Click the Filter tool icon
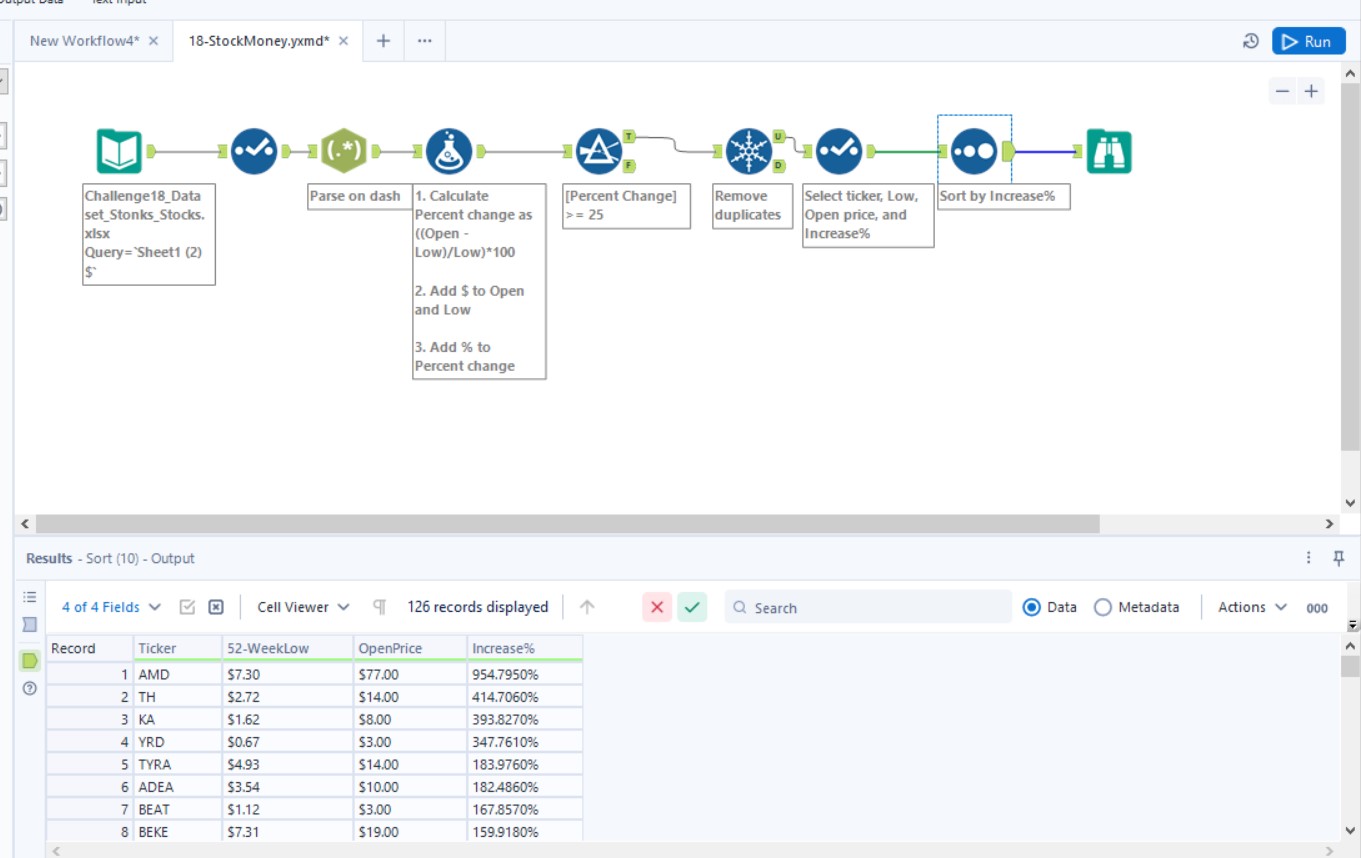The width and height of the screenshot is (1361, 858). tap(599, 152)
